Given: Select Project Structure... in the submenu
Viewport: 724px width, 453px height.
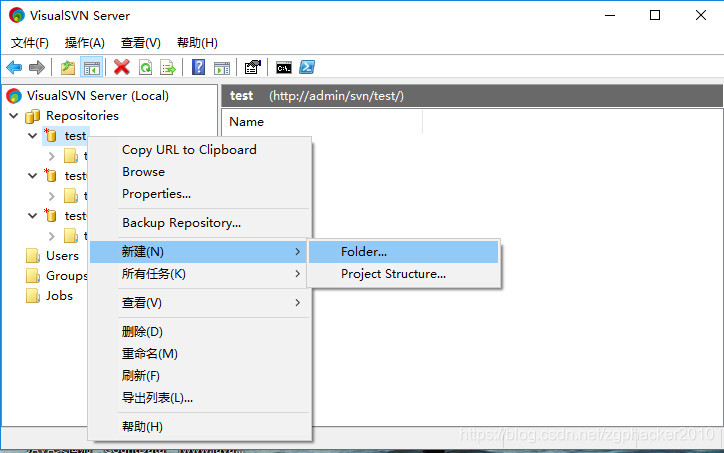Looking at the screenshot, I should pos(404,274).
